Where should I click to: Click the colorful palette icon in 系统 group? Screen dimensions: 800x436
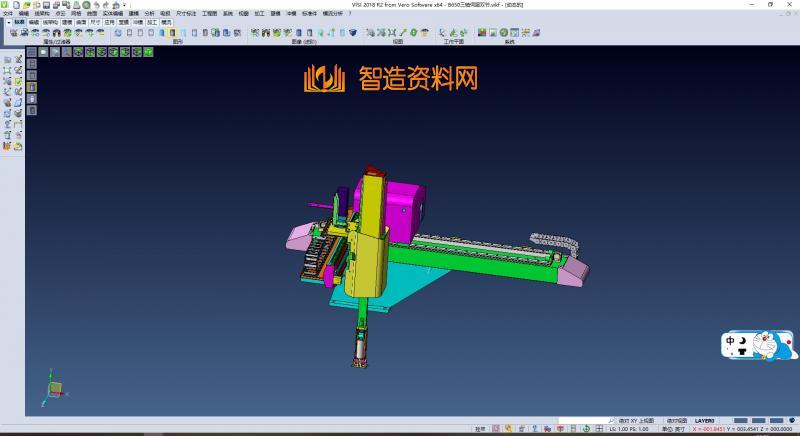tap(482, 33)
